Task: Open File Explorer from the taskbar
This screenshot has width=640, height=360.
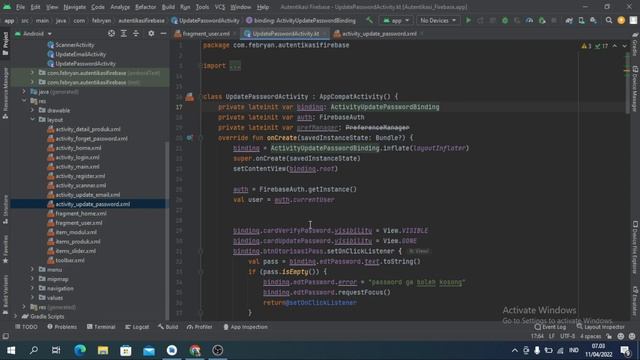Action: (x=103, y=350)
